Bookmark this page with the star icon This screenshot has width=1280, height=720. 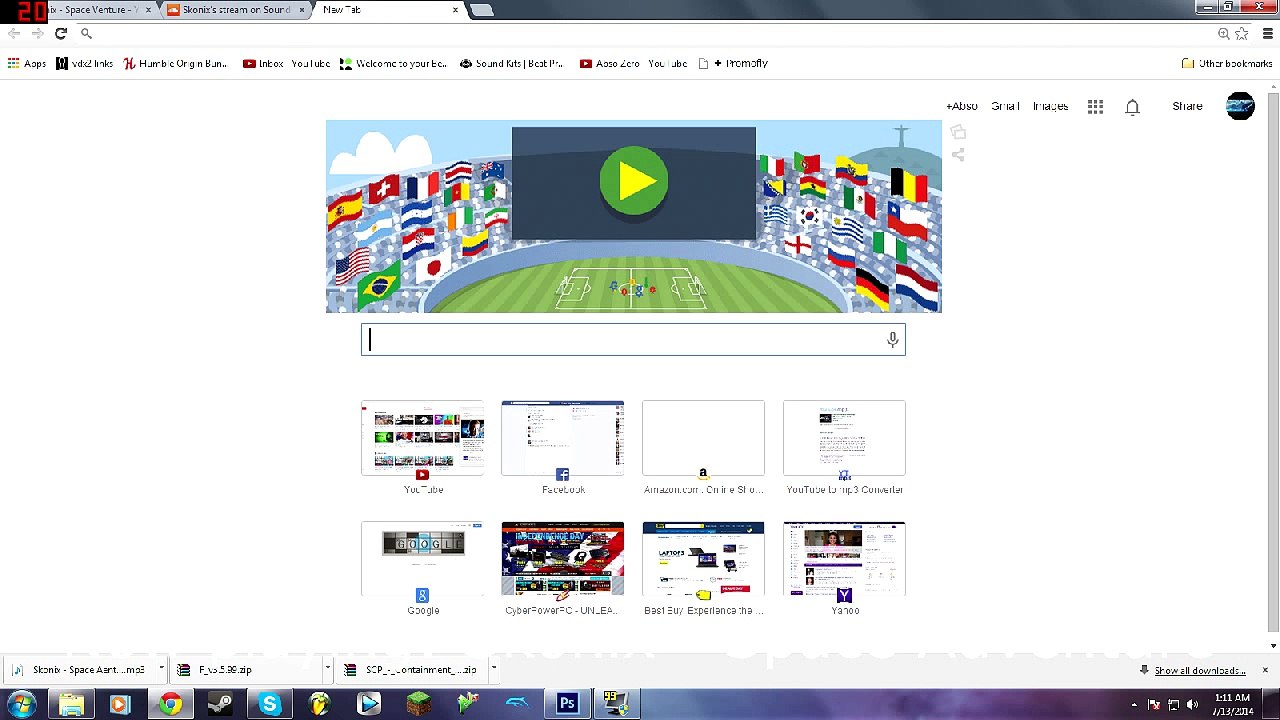point(1242,33)
